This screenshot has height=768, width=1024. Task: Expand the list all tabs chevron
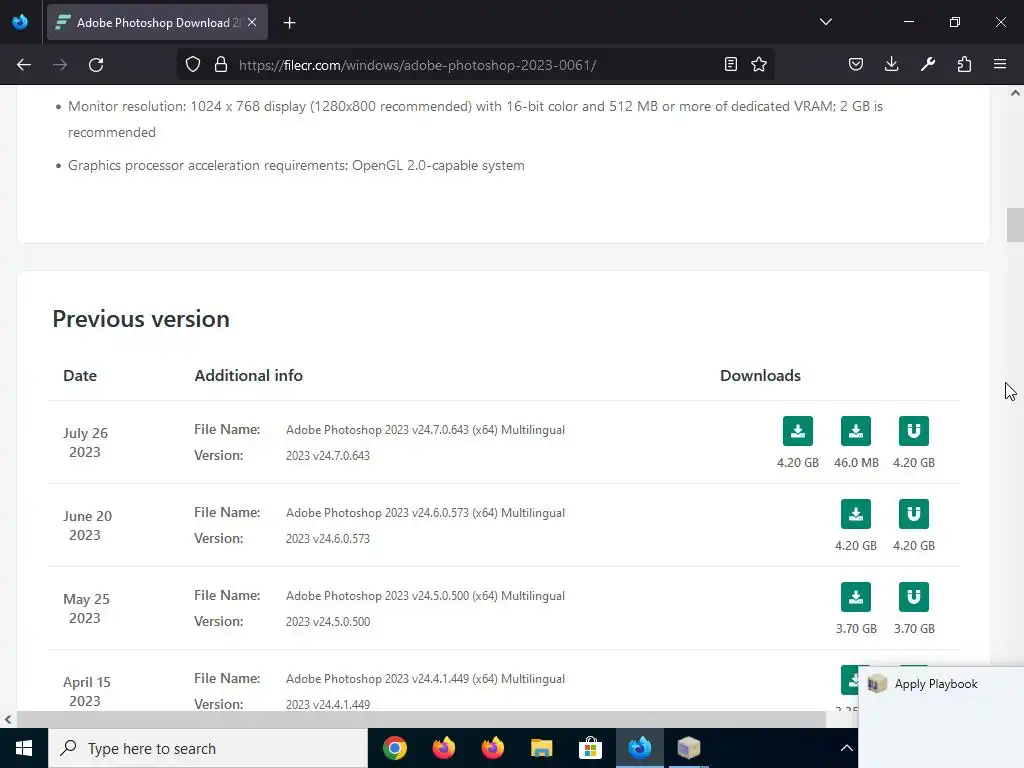click(x=825, y=22)
